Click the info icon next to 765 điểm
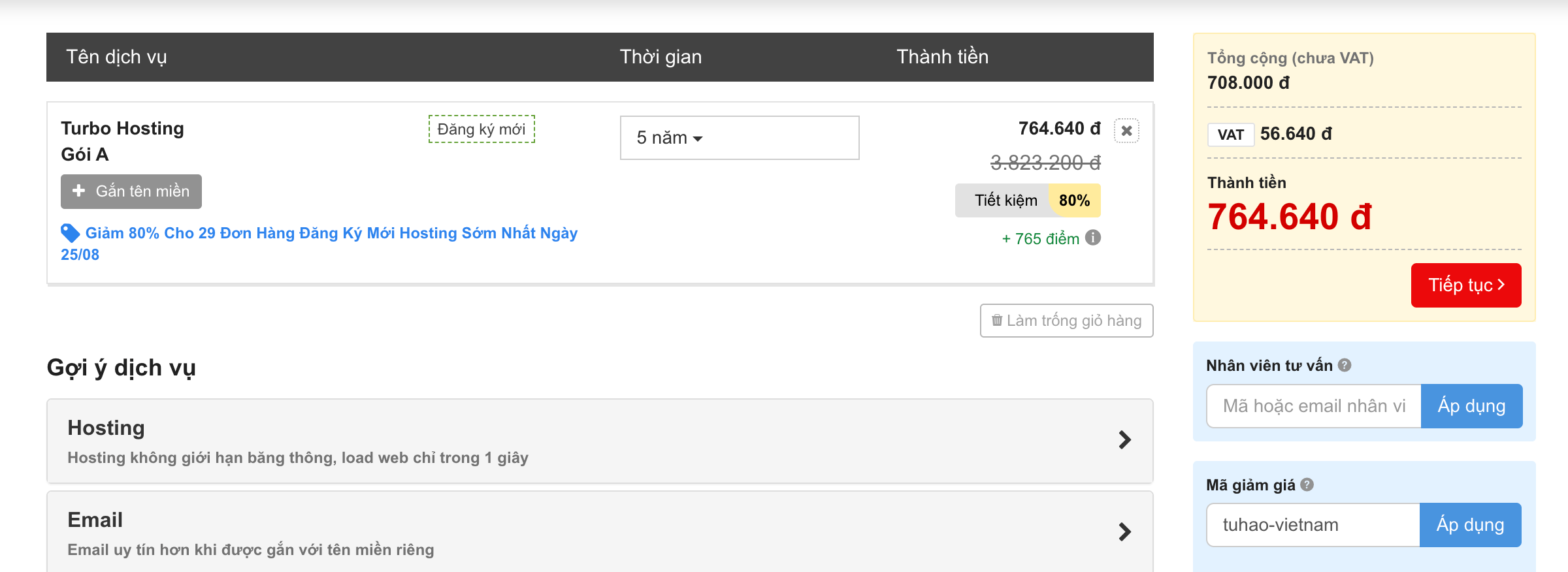 [x=1093, y=238]
